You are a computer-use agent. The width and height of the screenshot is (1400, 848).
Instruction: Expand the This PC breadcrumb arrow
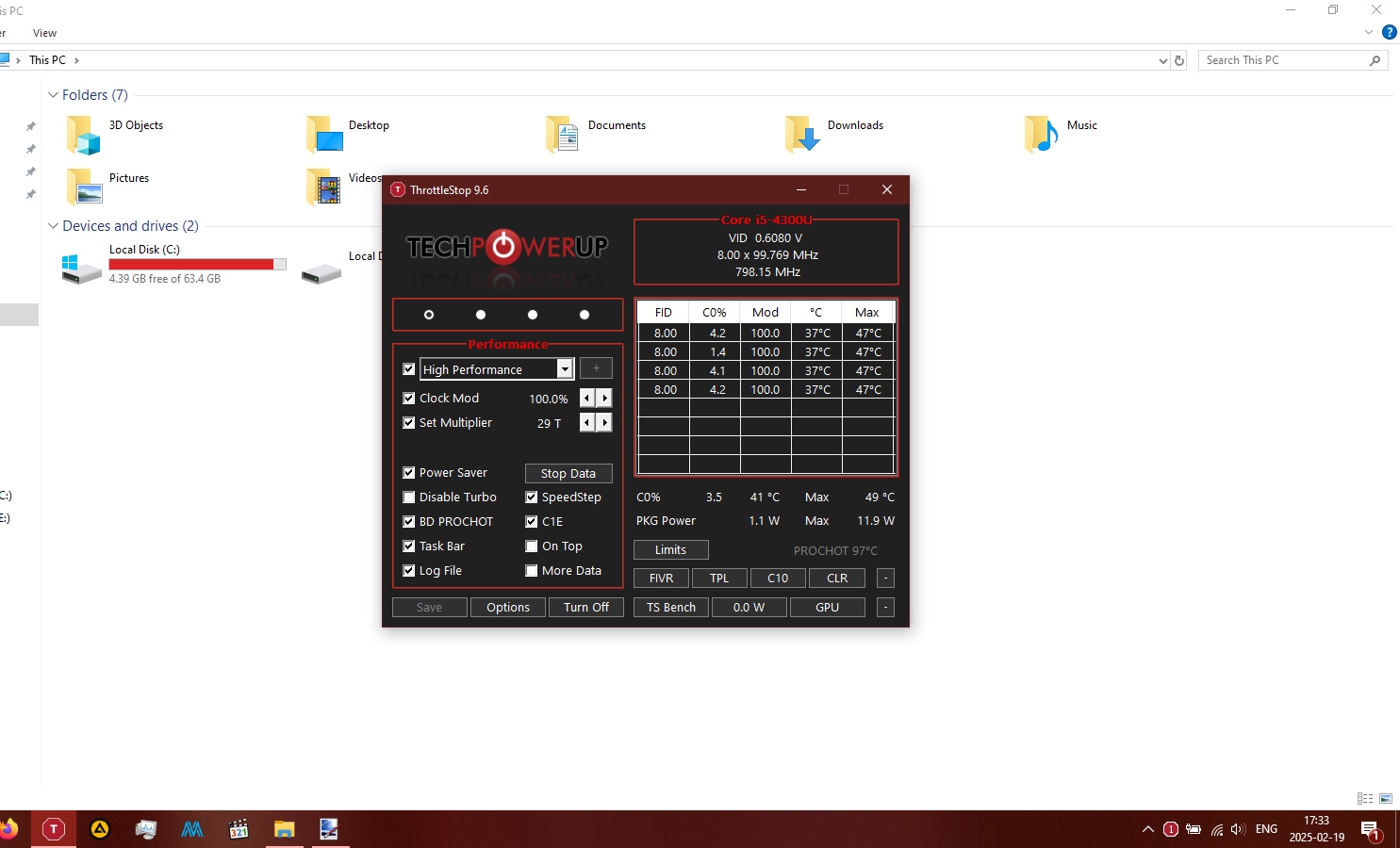(76, 60)
